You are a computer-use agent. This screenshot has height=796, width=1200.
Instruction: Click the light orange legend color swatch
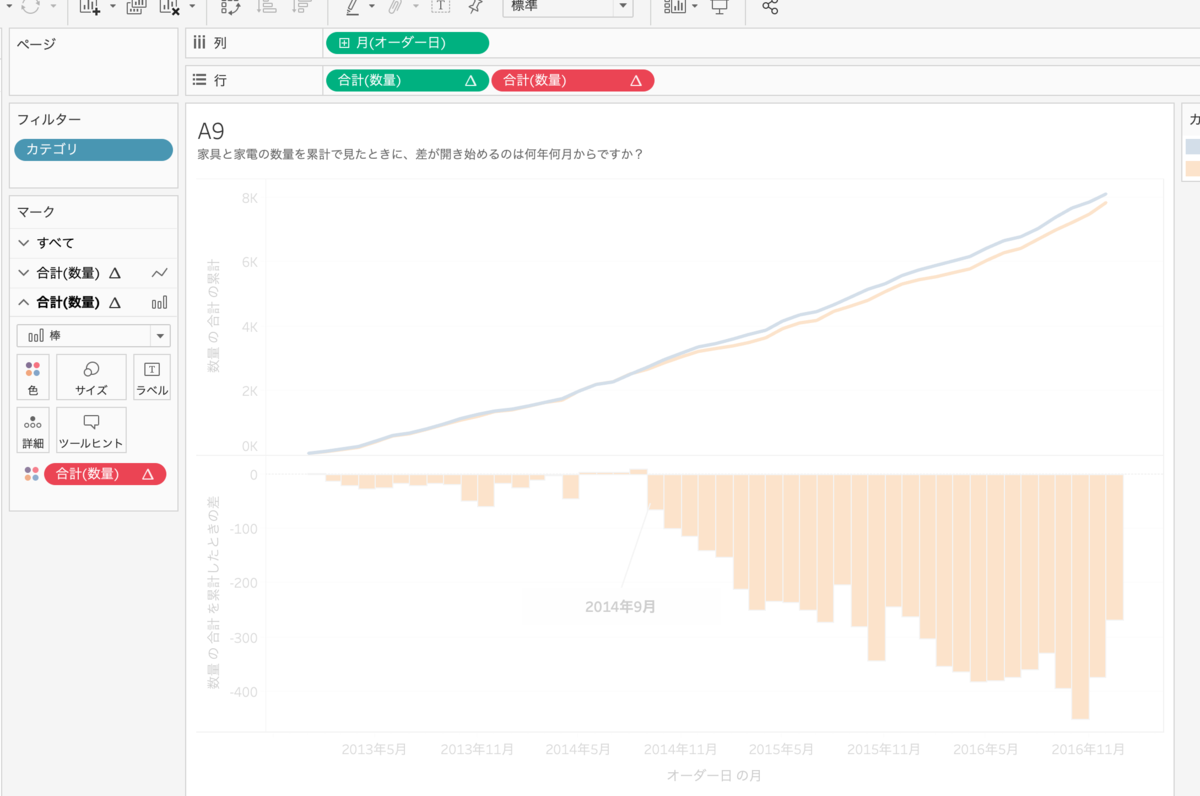(1193, 169)
